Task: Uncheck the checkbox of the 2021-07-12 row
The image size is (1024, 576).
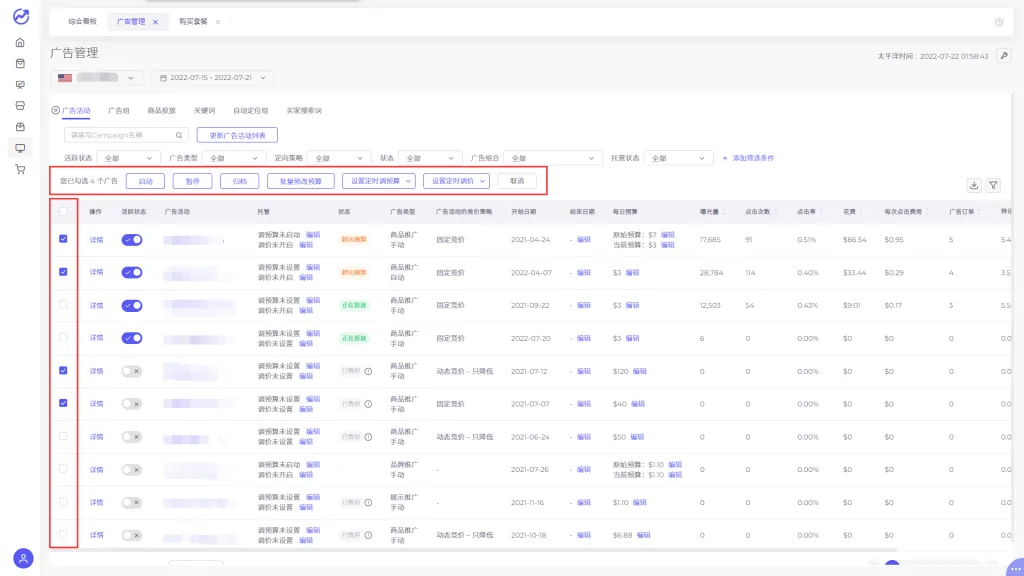Action: 63,370
